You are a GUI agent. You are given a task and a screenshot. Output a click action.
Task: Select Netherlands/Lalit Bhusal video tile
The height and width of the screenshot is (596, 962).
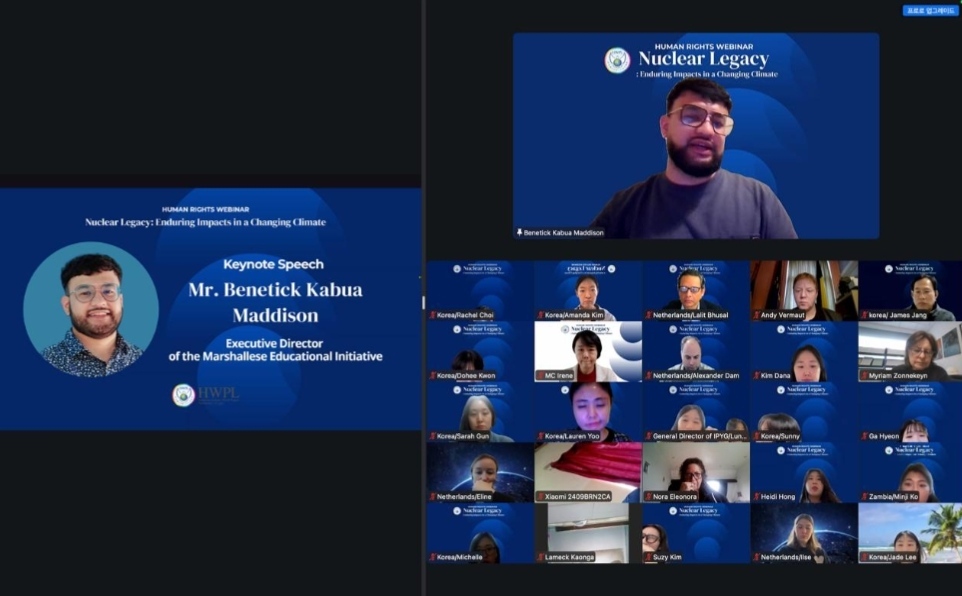(696, 290)
